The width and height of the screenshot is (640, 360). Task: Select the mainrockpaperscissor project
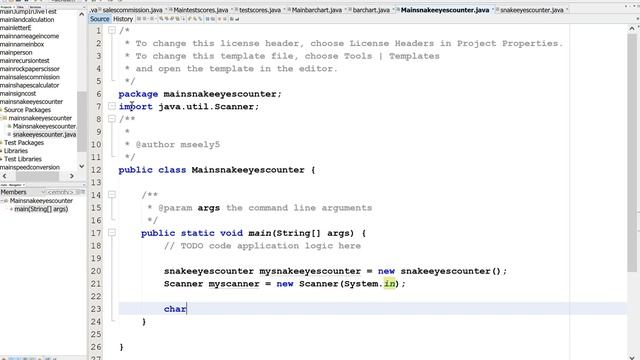point(30,69)
